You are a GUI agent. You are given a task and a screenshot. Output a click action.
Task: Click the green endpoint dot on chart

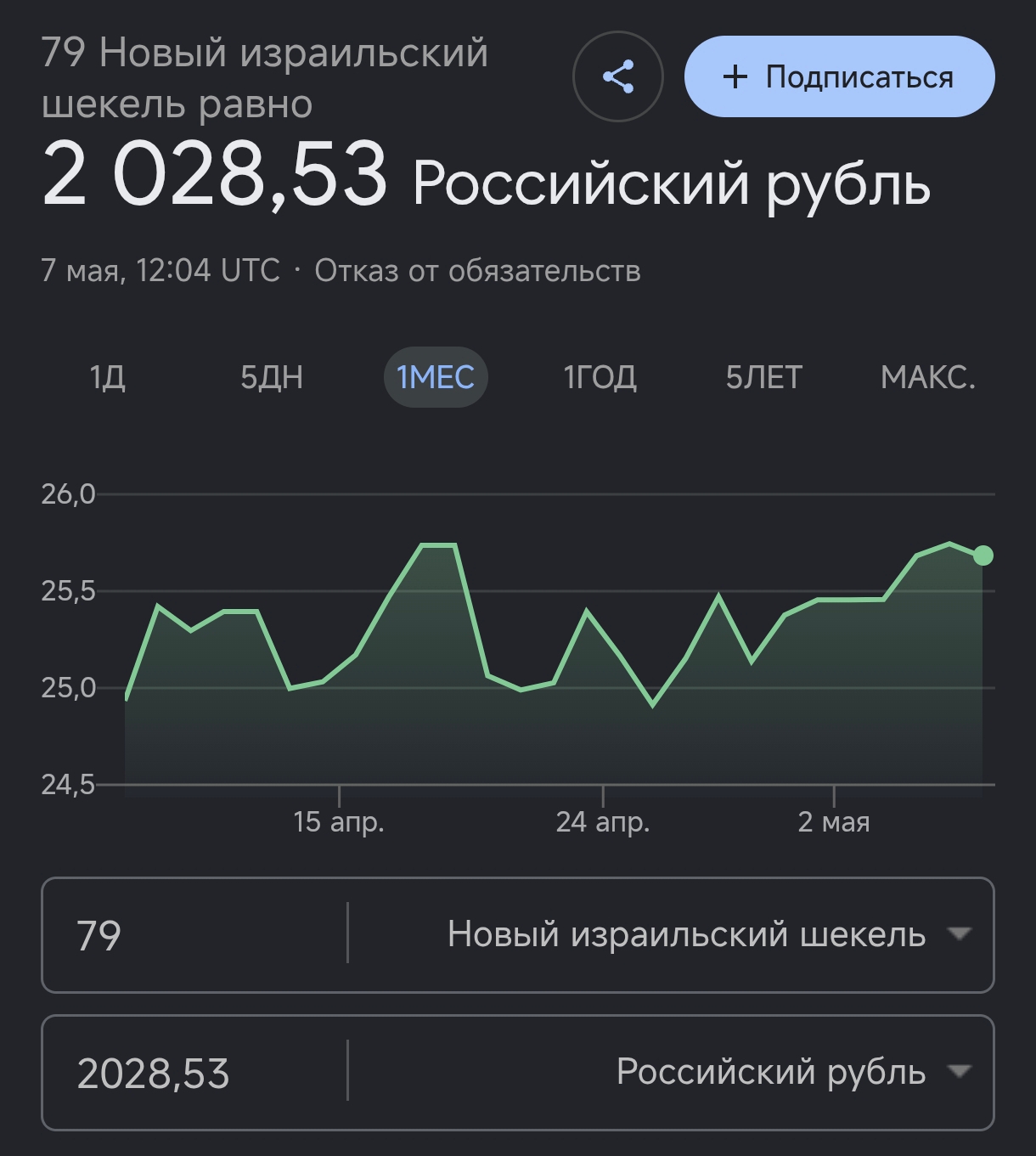pos(983,555)
